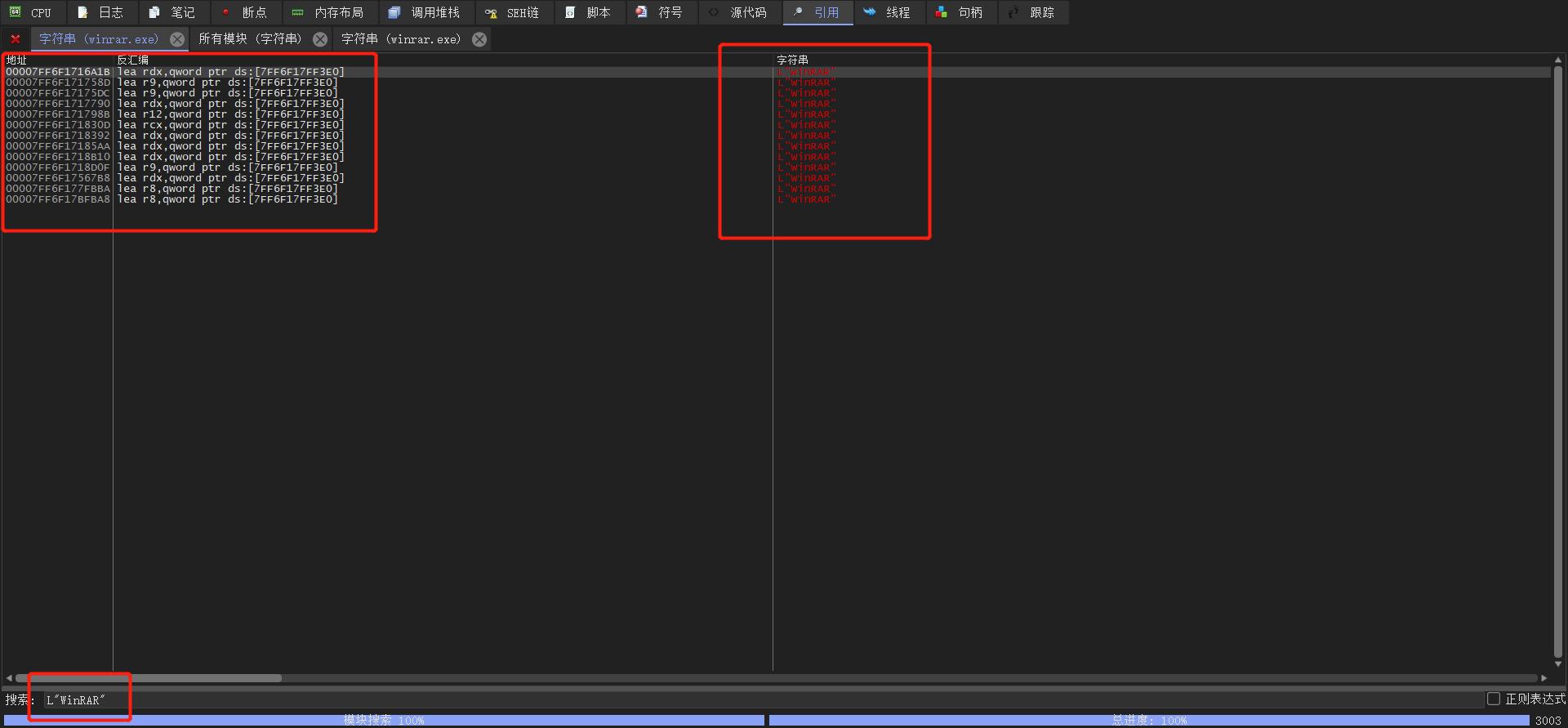The width and height of the screenshot is (1568, 728).
Task: Select last 字符串 (winrar.exe) sub-tab
Action: pos(401,39)
